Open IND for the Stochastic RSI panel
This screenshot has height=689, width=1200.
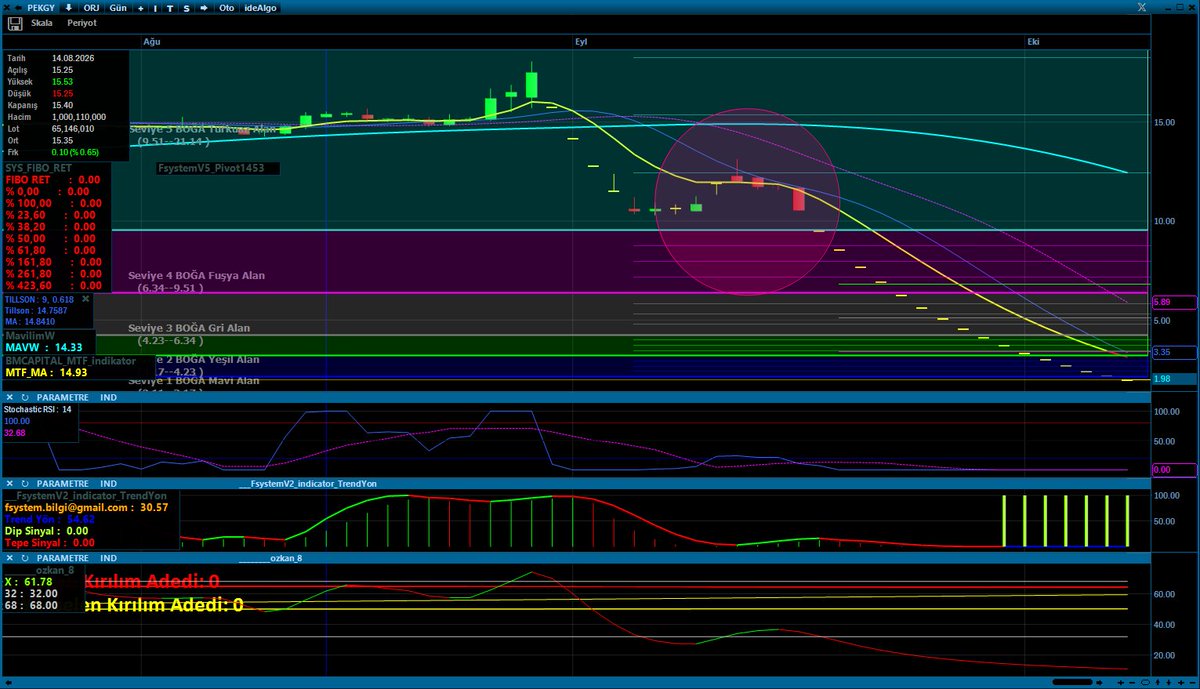108,397
